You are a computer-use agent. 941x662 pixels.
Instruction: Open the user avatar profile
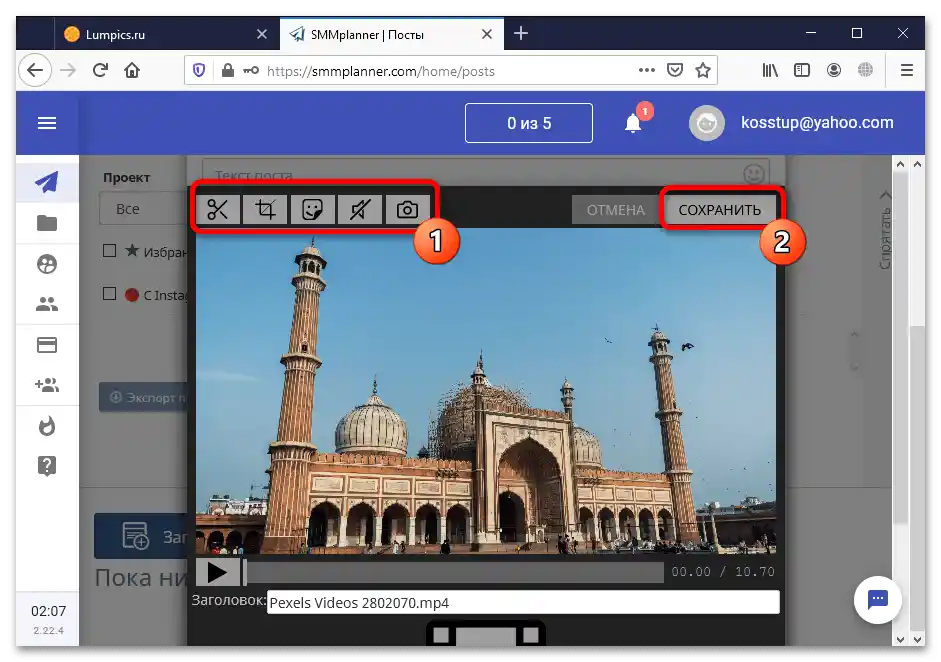(x=707, y=123)
